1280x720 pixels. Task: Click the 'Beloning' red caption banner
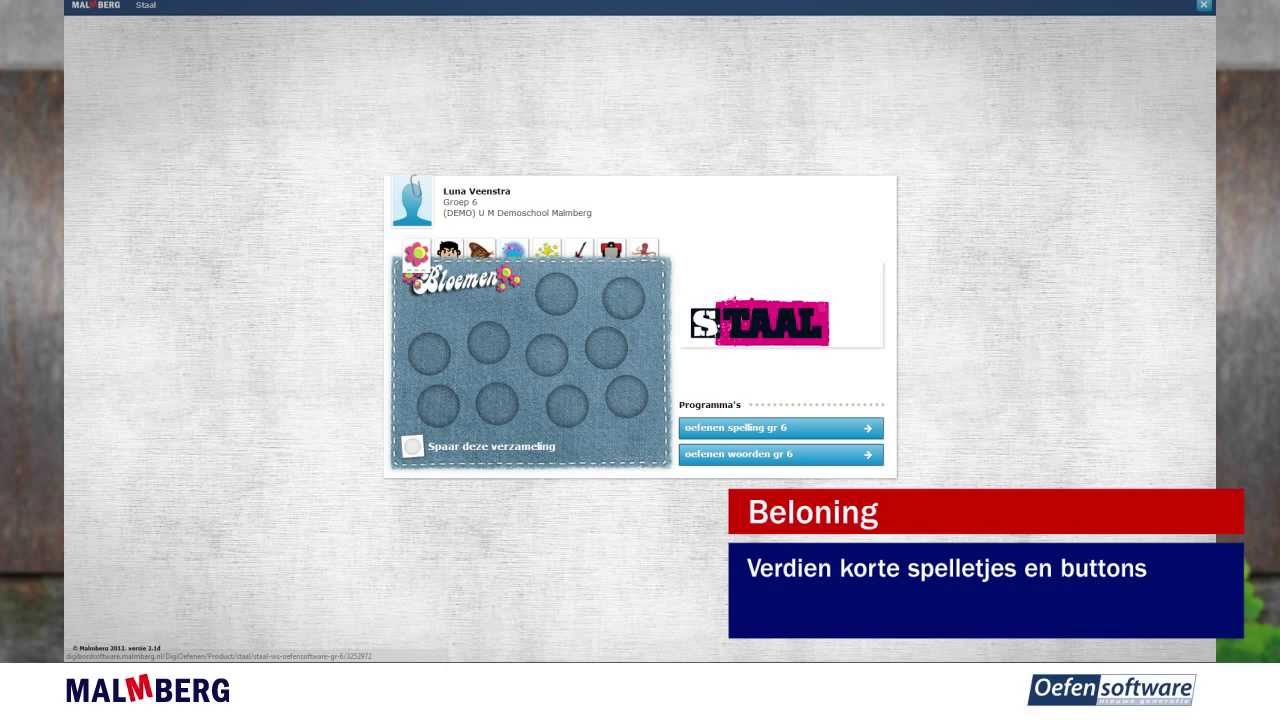[x=986, y=512]
